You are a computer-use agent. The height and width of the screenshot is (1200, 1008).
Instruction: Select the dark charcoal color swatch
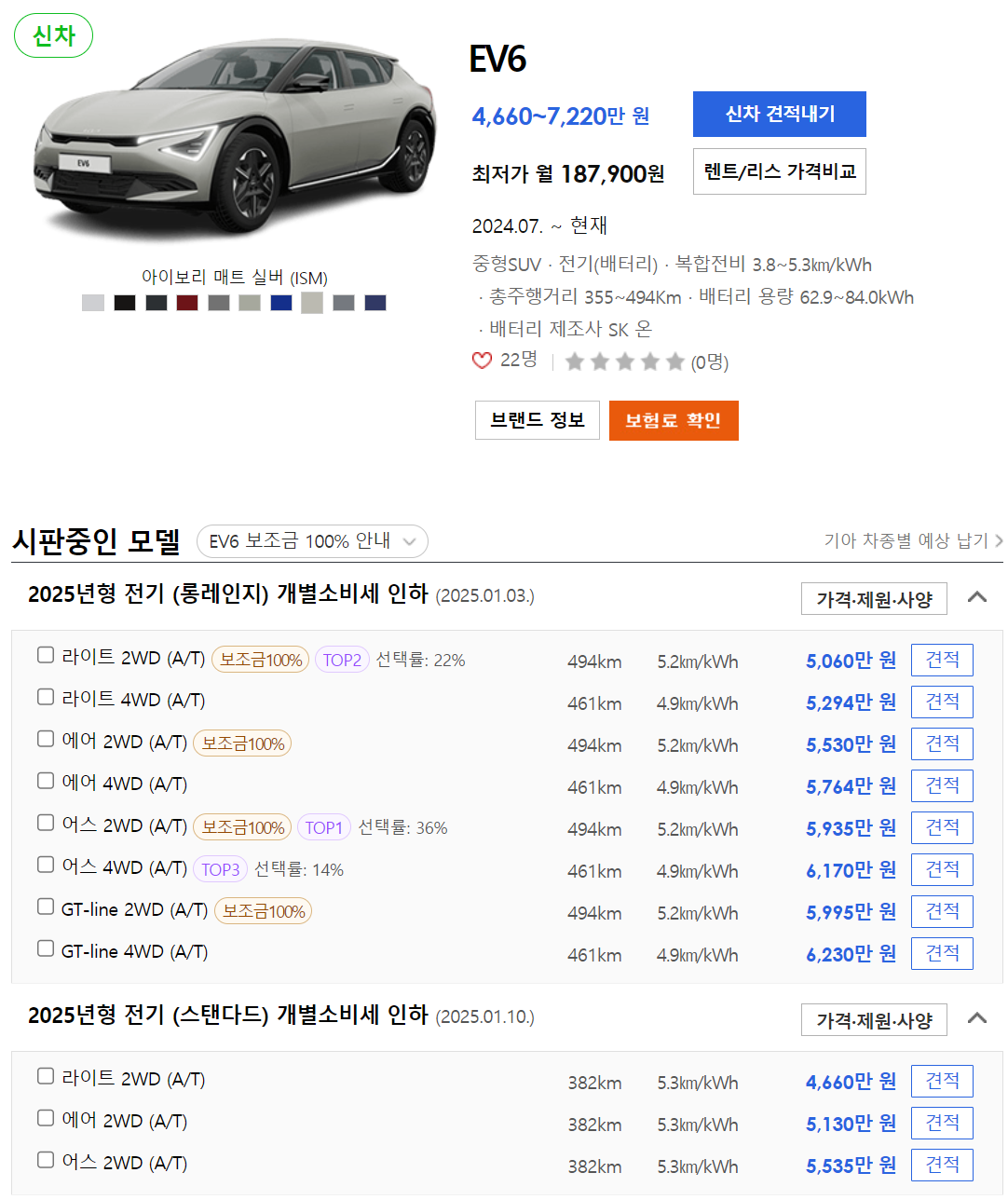click(157, 303)
